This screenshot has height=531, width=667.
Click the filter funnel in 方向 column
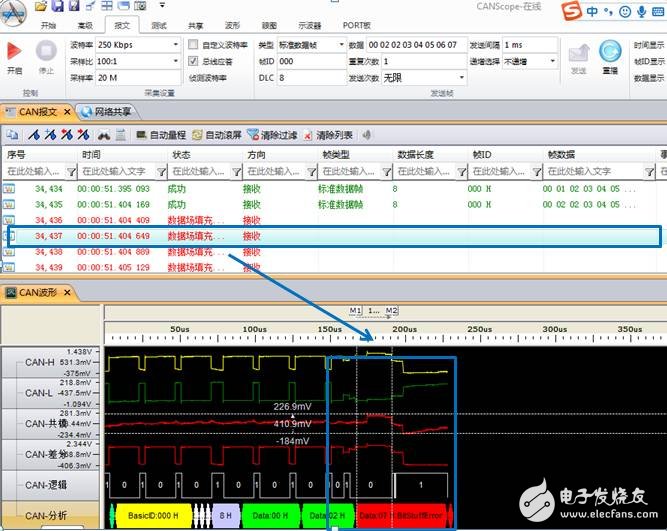click(x=312, y=171)
